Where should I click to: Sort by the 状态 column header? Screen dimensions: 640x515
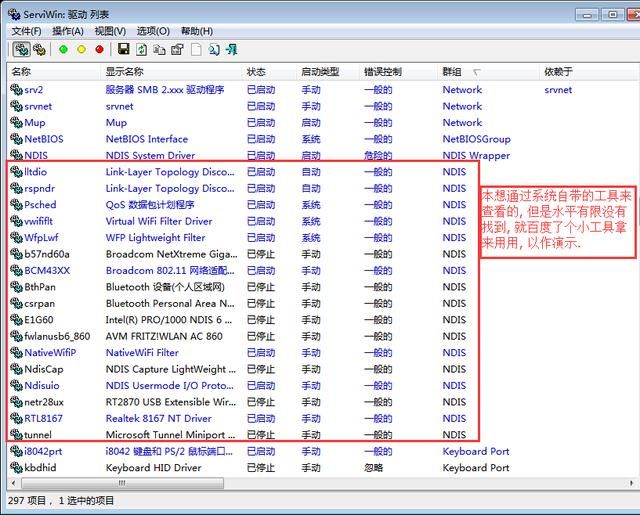[x=269, y=72]
